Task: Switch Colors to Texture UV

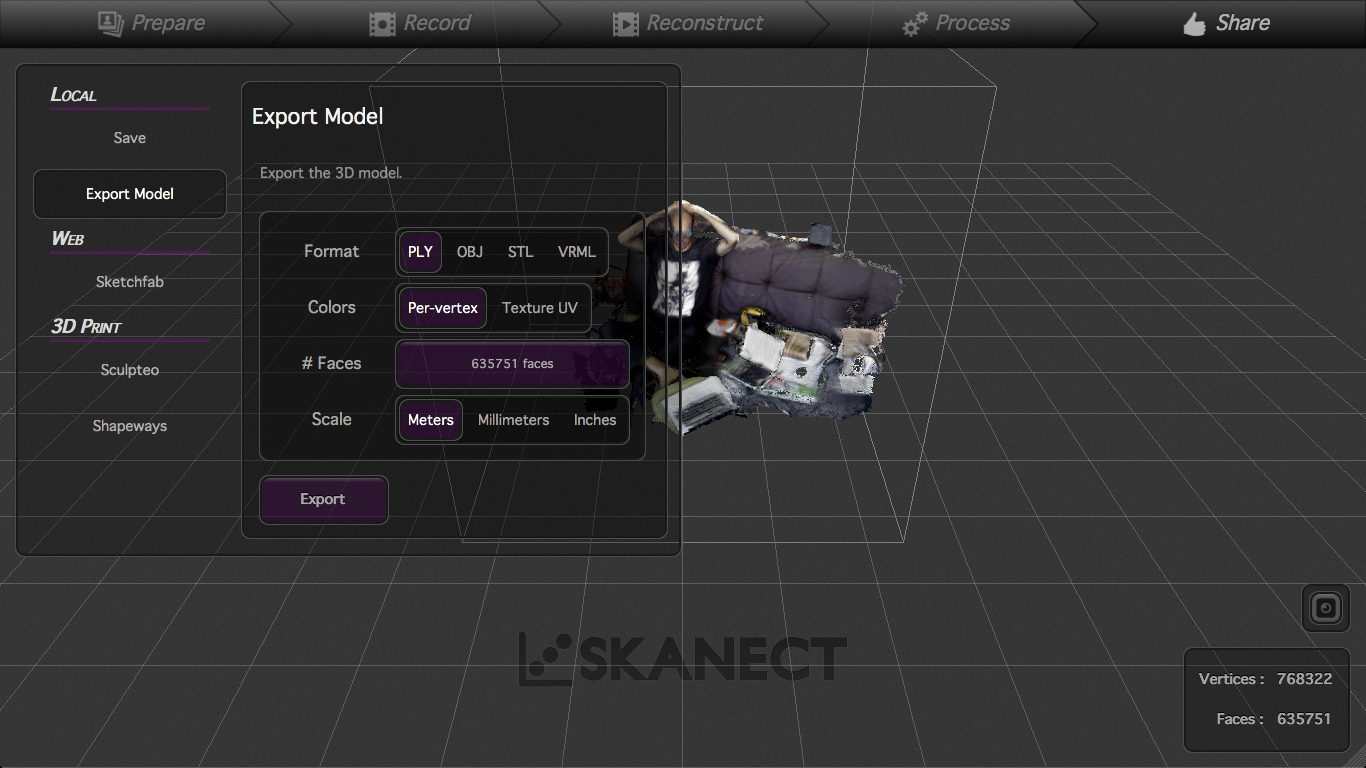Action: tap(540, 307)
